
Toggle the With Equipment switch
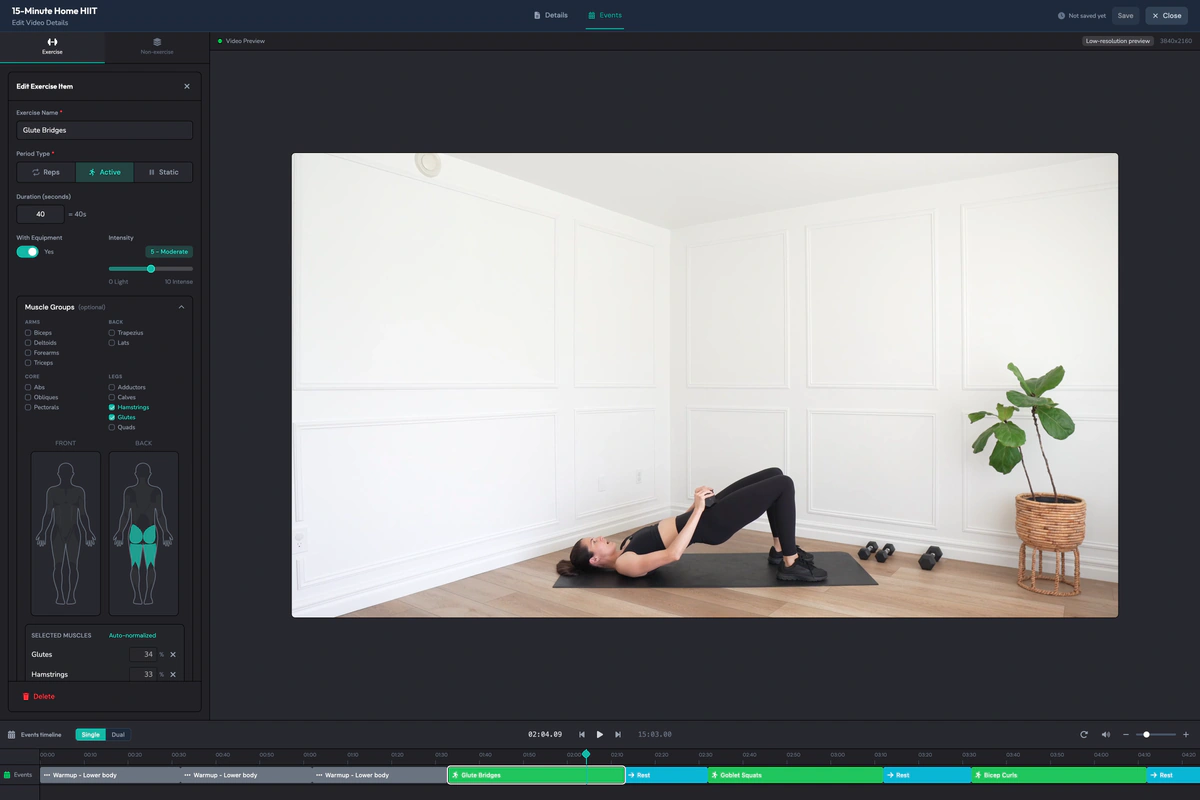tap(28, 252)
